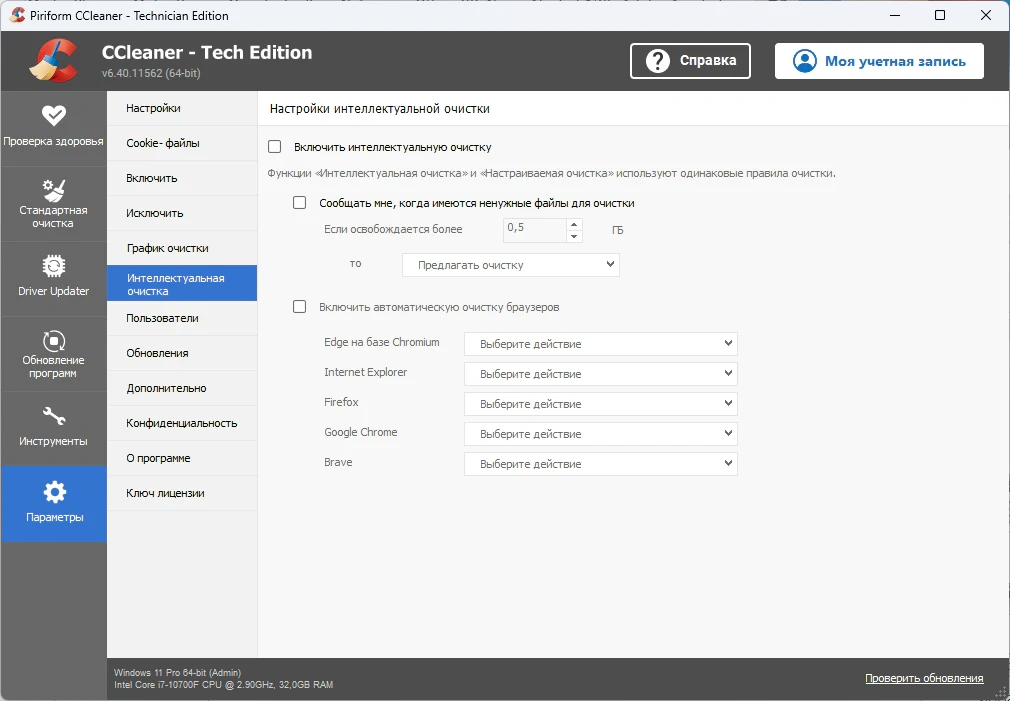This screenshot has height=701, width=1010.
Task: Click the 0,5 ГБ value field
Action: click(x=535, y=230)
